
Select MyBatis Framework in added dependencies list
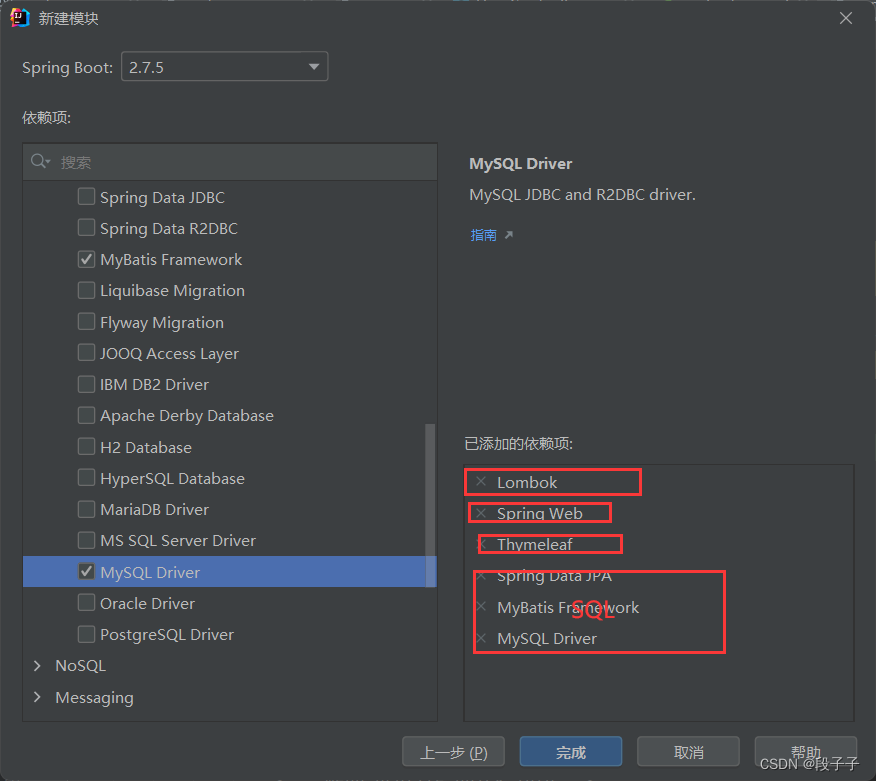(x=568, y=607)
